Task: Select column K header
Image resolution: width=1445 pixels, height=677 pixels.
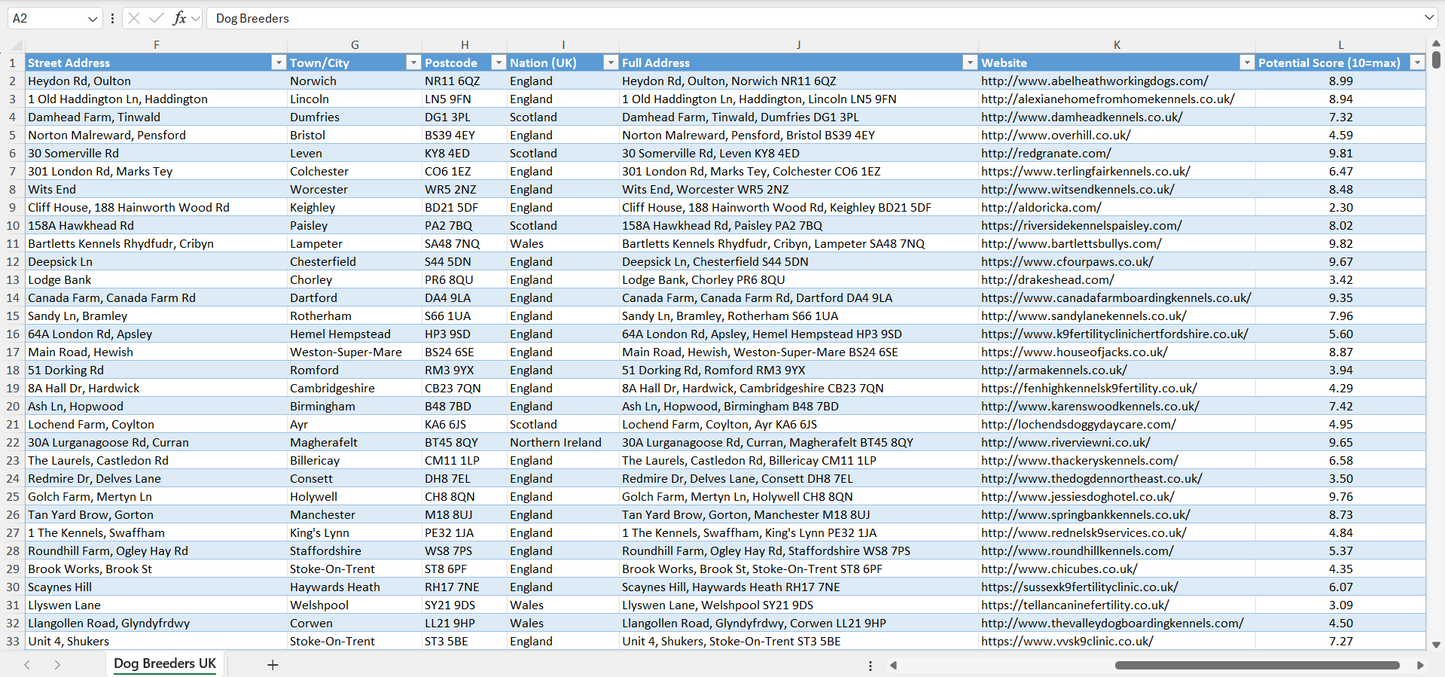Action: tap(1116, 45)
